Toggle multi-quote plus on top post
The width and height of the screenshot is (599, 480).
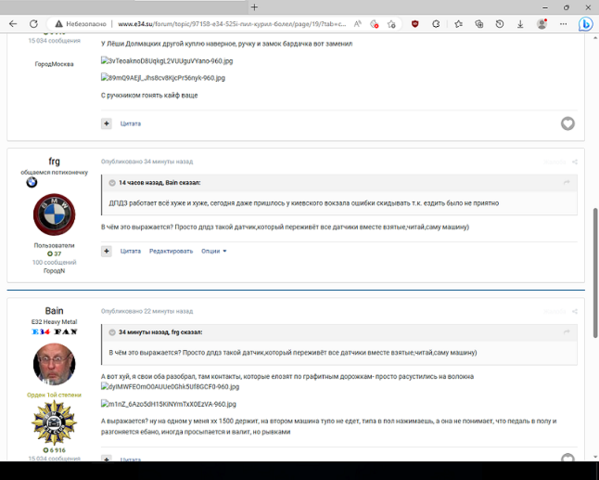[x=106, y=123]
